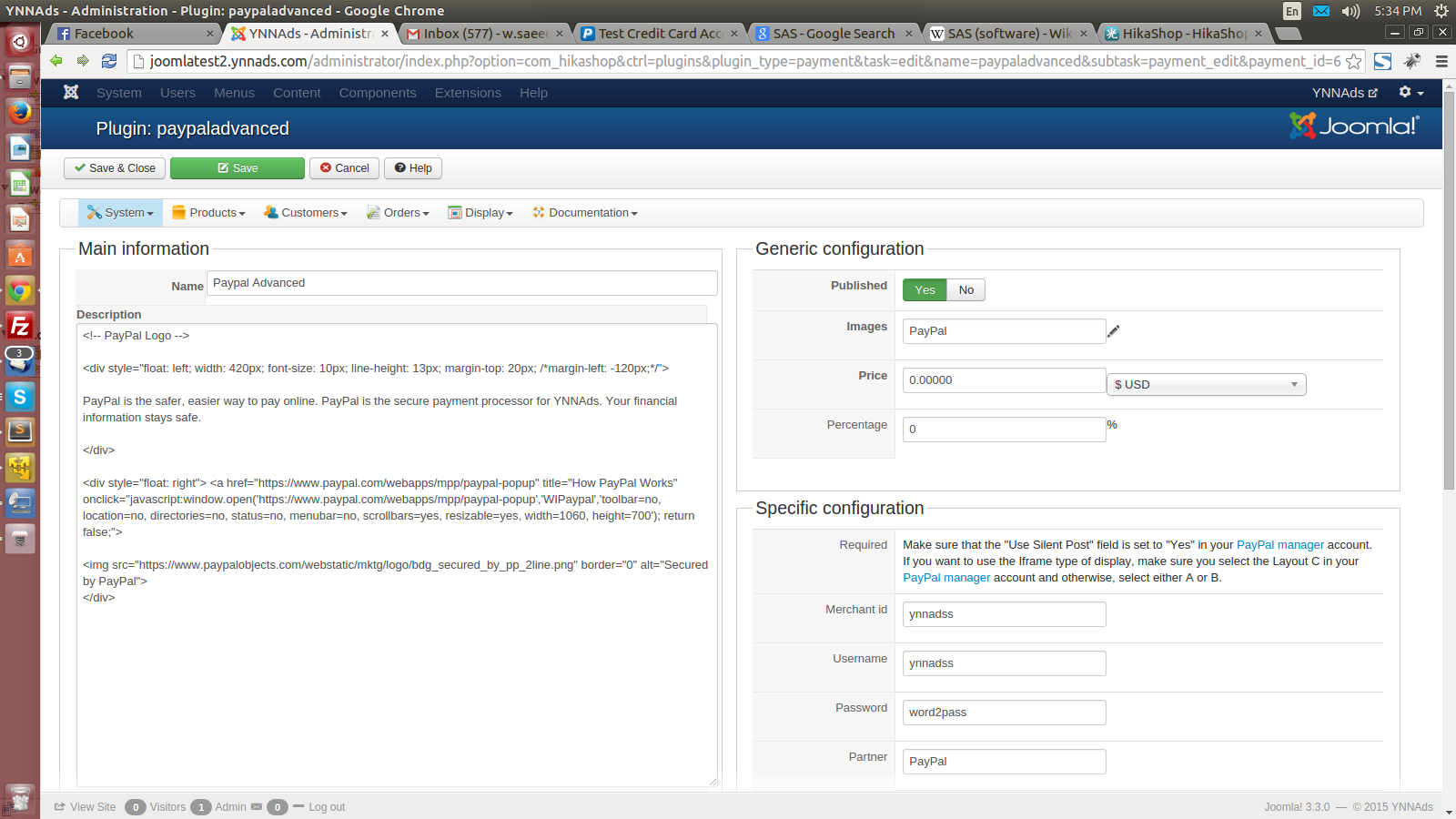Open the Joomla Components menu
The height and width of the screenshot is (819, 1456).
coord(378,93)
